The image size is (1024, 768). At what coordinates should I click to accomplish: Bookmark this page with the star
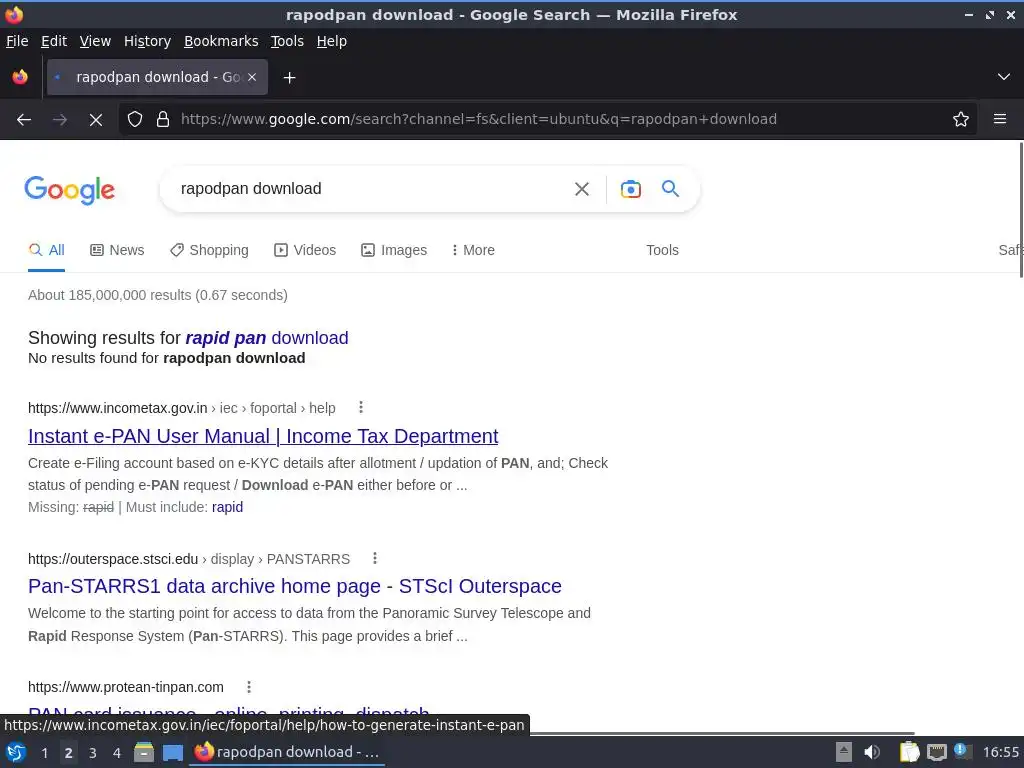pos(960,120)
